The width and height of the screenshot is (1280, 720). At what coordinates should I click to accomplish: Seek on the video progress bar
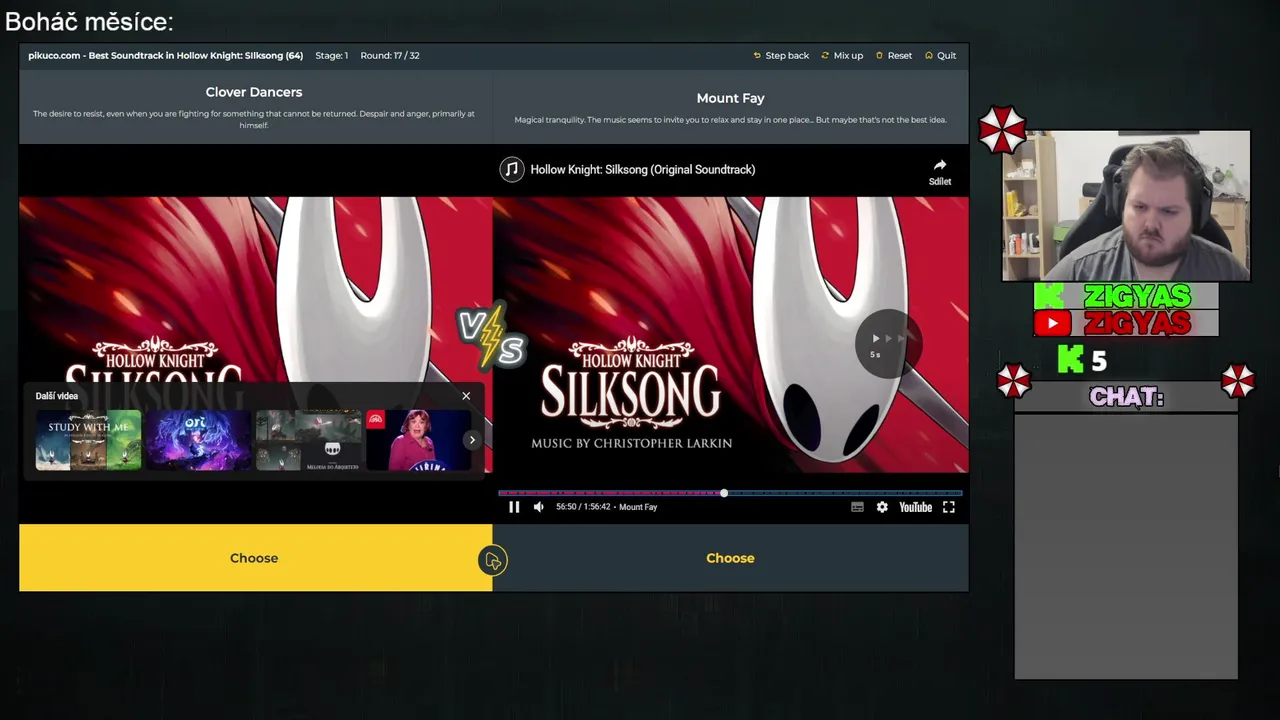[x=730, y=493]
